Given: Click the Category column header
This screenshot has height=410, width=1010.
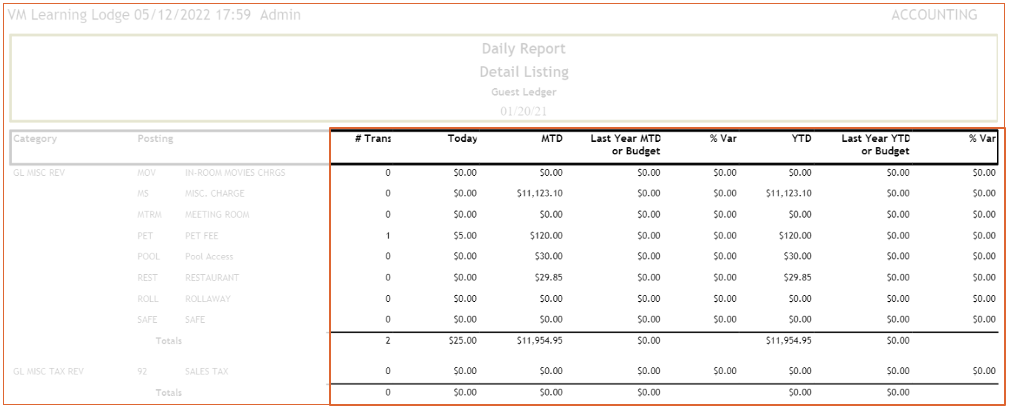Looking at the screenshot, I should pos(35,139).
